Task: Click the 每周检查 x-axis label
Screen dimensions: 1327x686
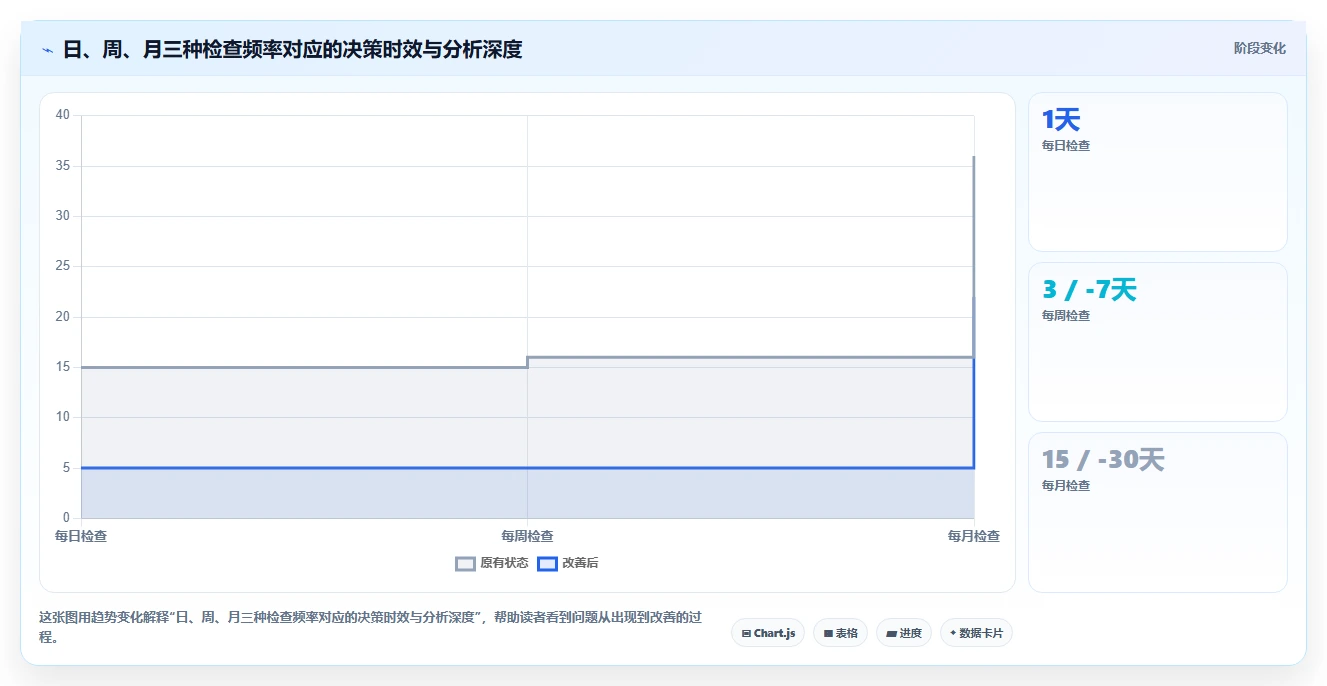Action: [x=527, y=536]
